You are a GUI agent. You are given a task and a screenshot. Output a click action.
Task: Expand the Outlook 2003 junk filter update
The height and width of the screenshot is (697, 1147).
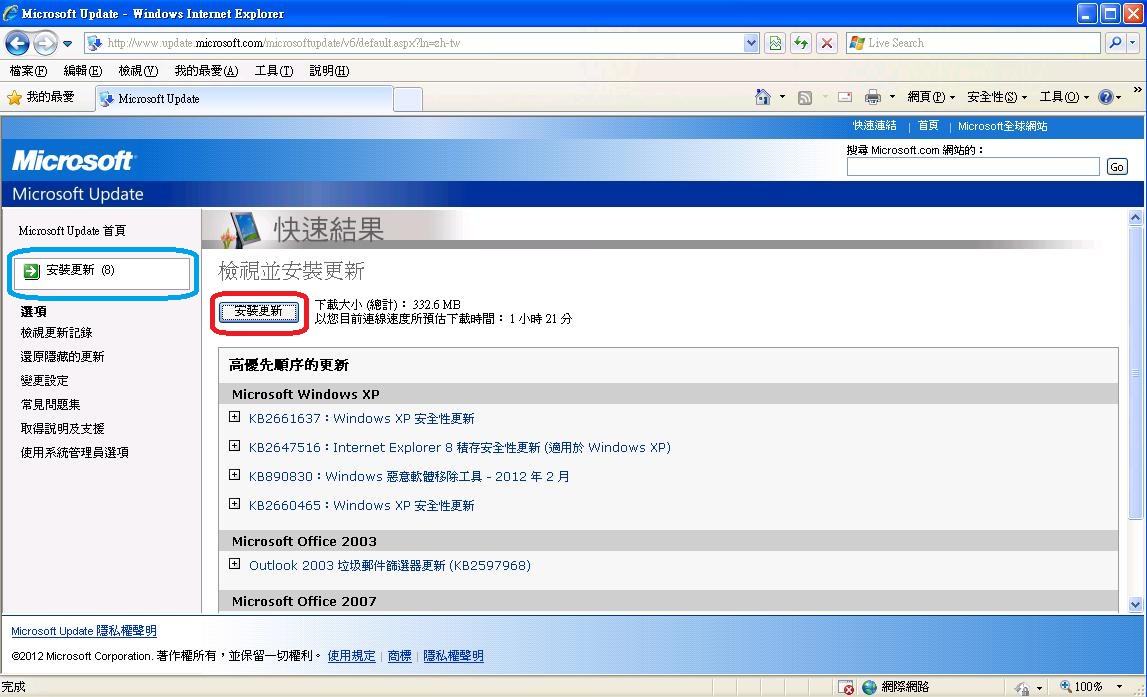pyautogui.click(x=234, y=564)
